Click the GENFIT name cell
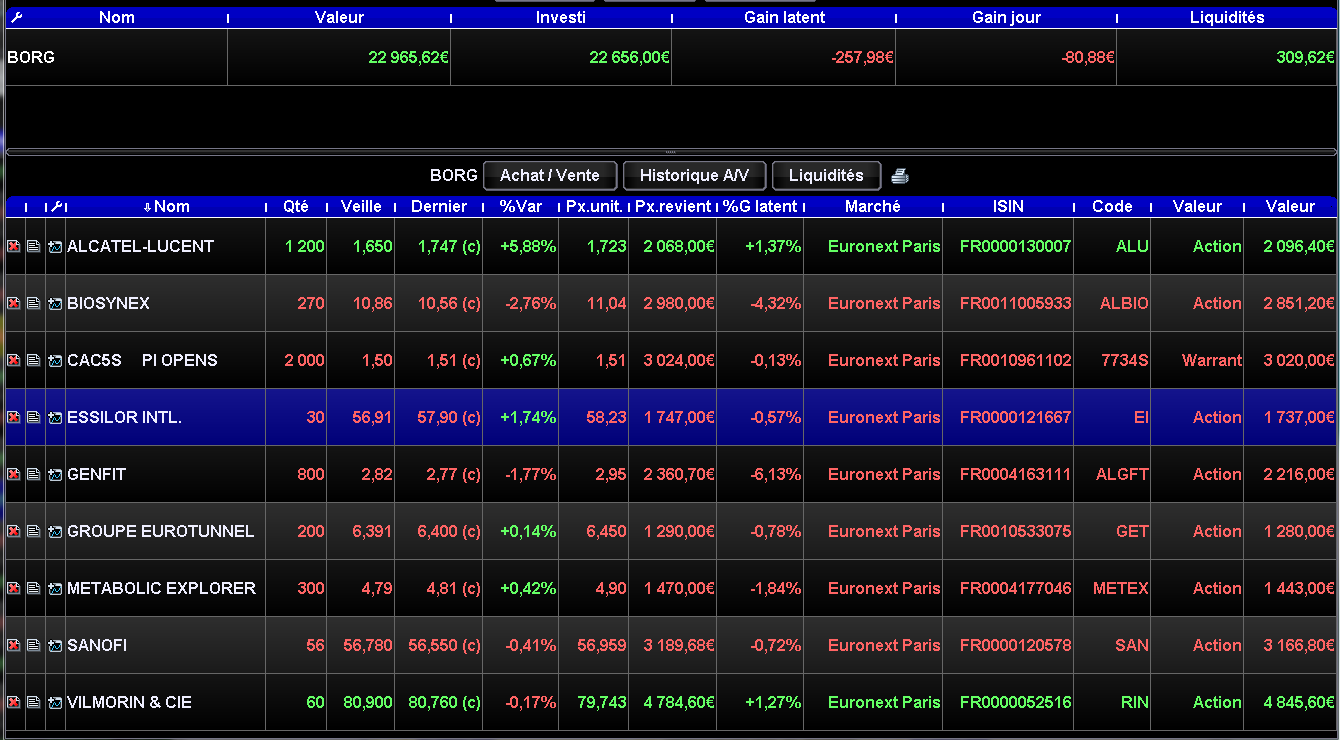Viewport: 1340px width, 740px height. (x=165, y=474)
